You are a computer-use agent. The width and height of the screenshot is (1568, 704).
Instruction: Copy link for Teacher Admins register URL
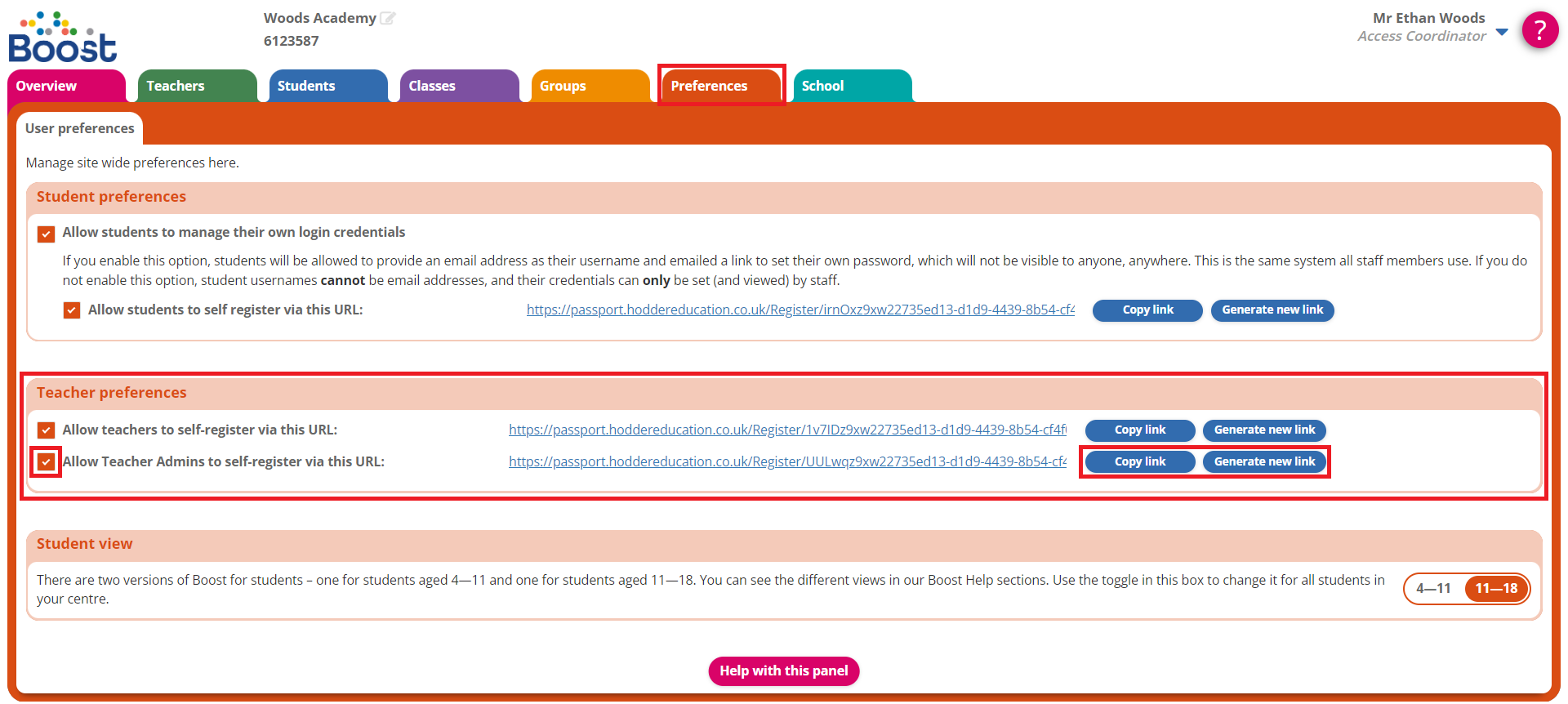point(1139,462)
